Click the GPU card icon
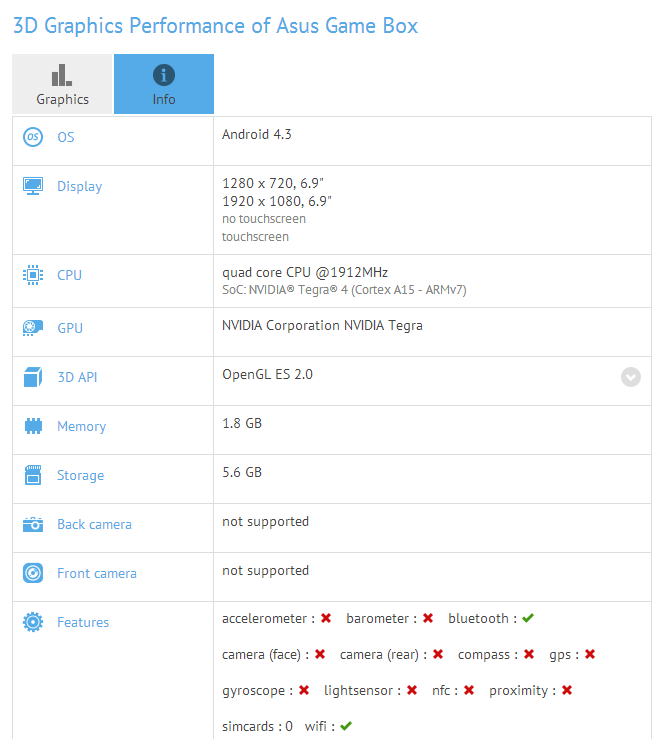This screenshot has height=739, width=658. 33,328
